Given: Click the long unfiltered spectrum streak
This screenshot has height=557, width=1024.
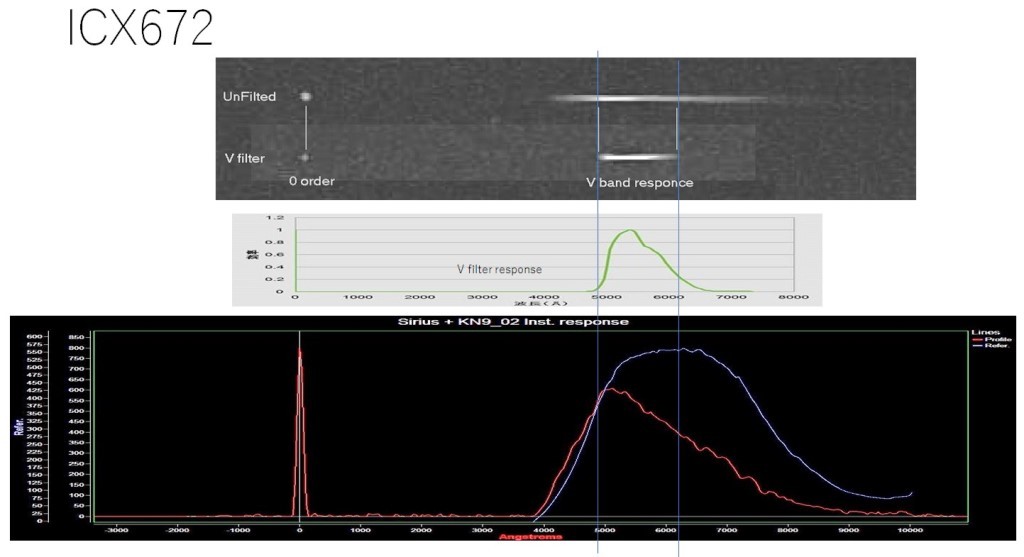Looking at the screenshot, I should [x=660, y=99].
